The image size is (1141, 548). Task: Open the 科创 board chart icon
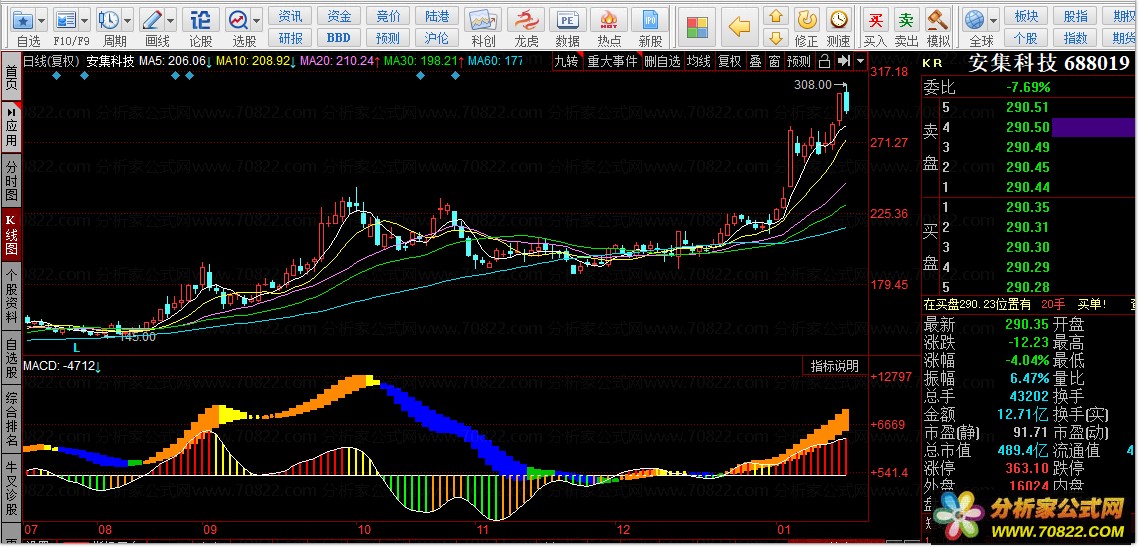(x=483, y=21)
